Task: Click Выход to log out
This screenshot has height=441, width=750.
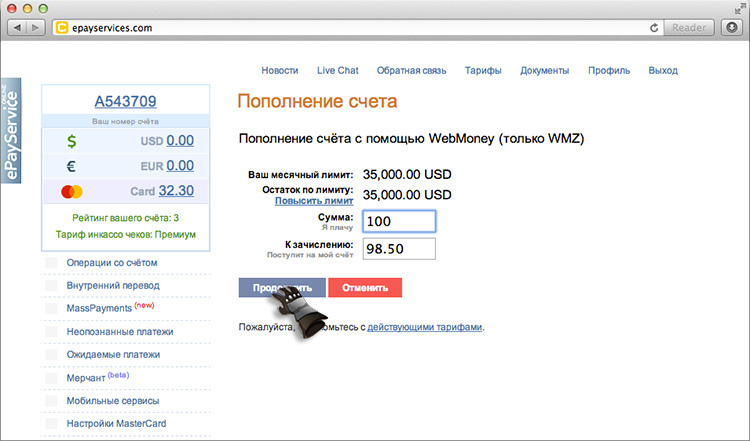Action: click(663, 70)
